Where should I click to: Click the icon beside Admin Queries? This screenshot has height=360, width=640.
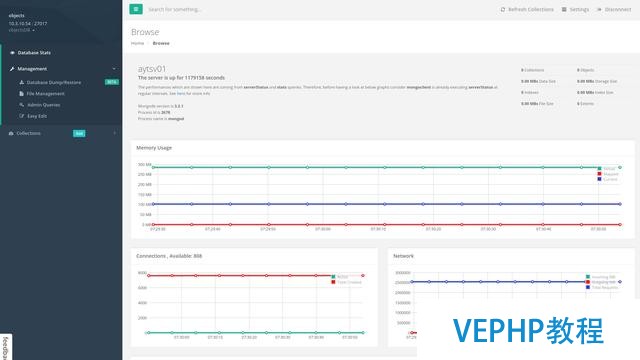point(22,105)
